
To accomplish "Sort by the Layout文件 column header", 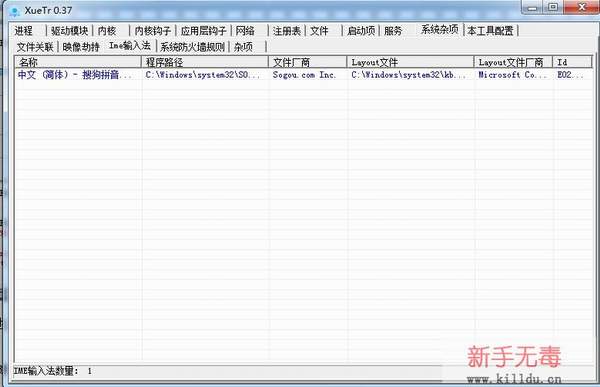I will coord(410,62).
